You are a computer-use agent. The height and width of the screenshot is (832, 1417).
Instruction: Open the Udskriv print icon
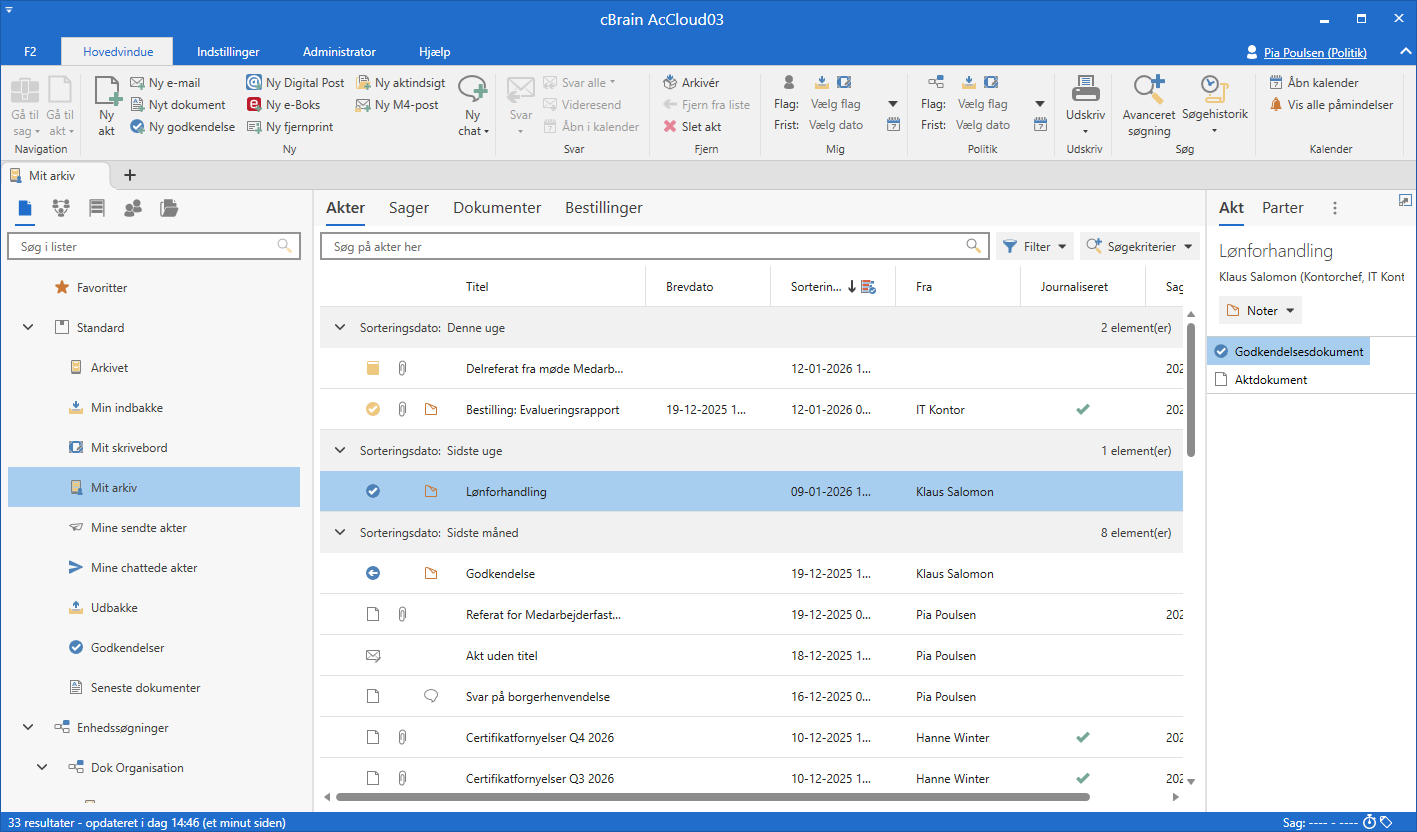[x=1085, y=89]
